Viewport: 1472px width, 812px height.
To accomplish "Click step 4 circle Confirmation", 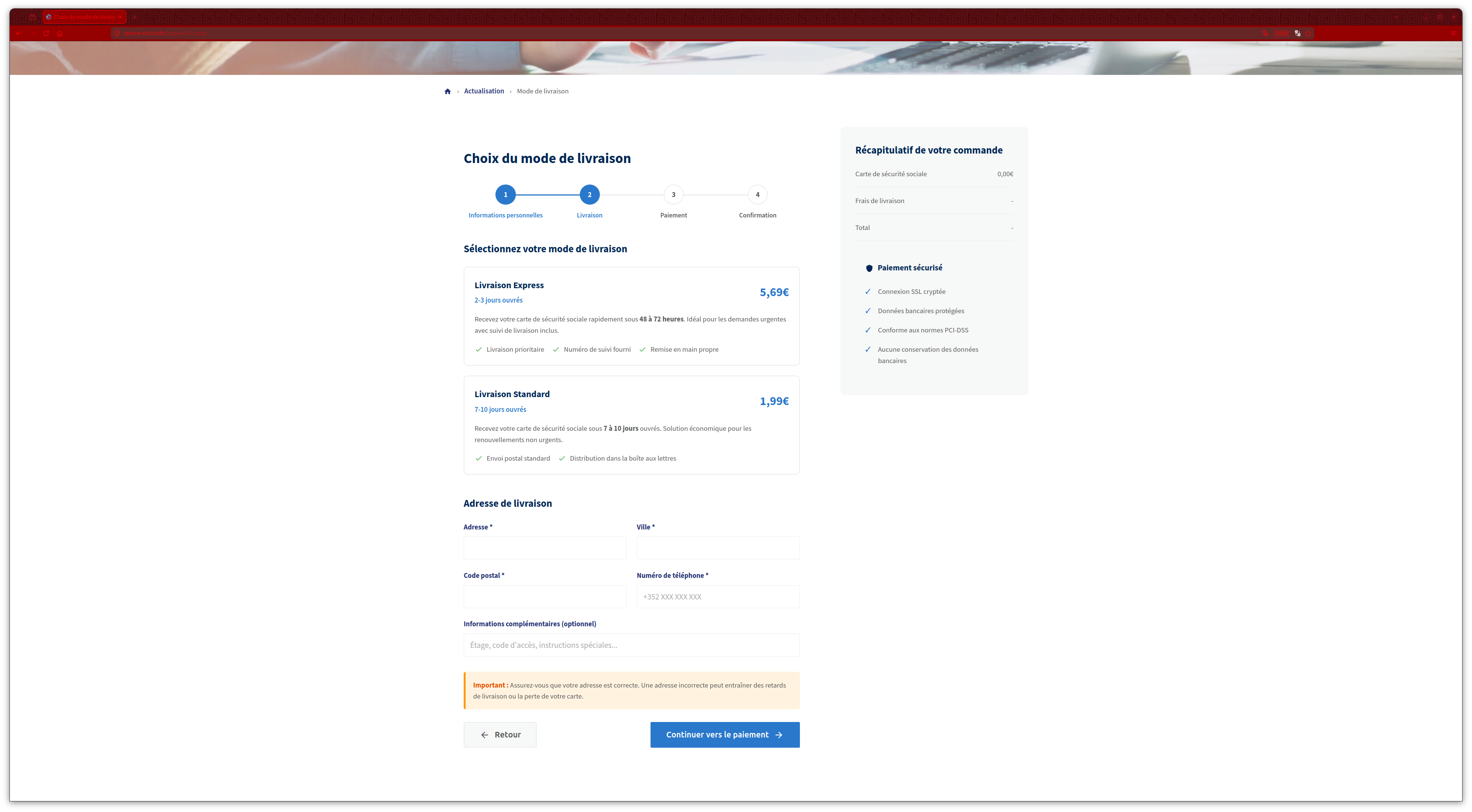I will coord(757,195).
